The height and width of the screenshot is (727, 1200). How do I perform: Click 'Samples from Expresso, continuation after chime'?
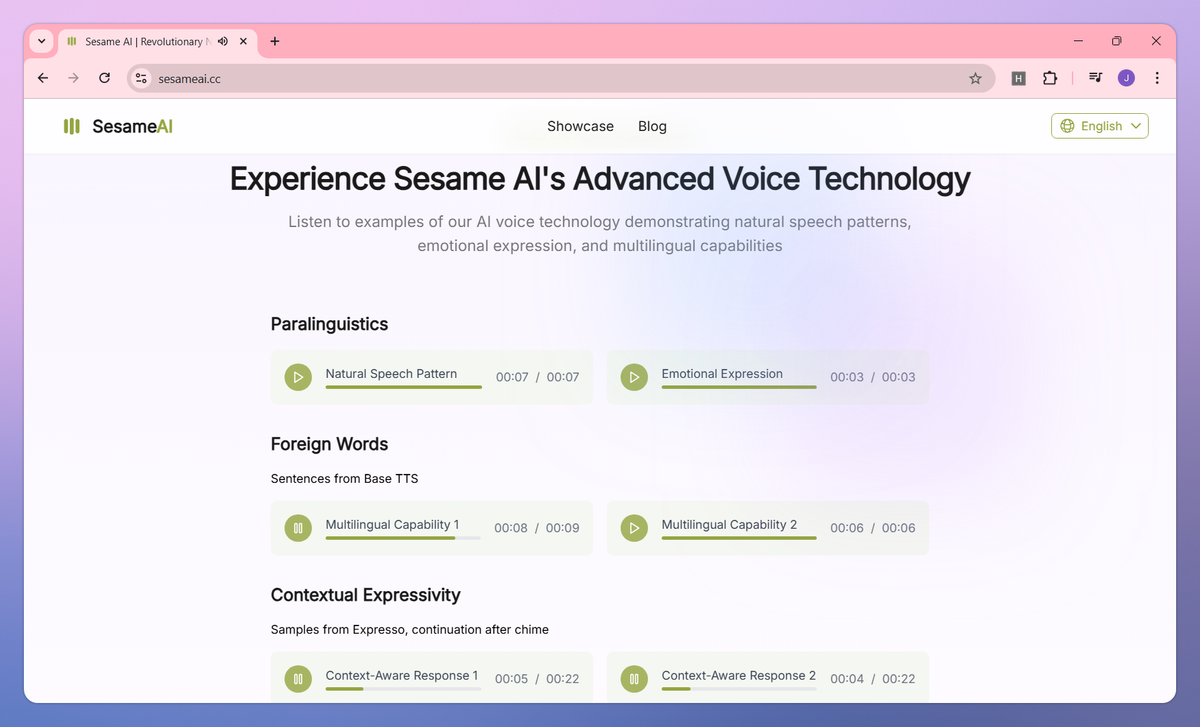tap(410, 630)
